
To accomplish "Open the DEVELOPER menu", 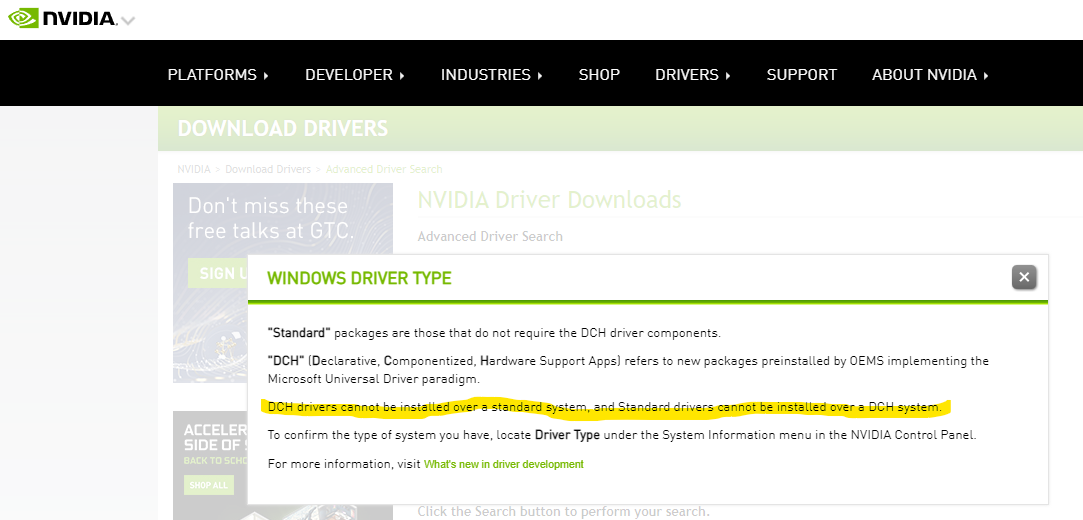I will [355, 75].
